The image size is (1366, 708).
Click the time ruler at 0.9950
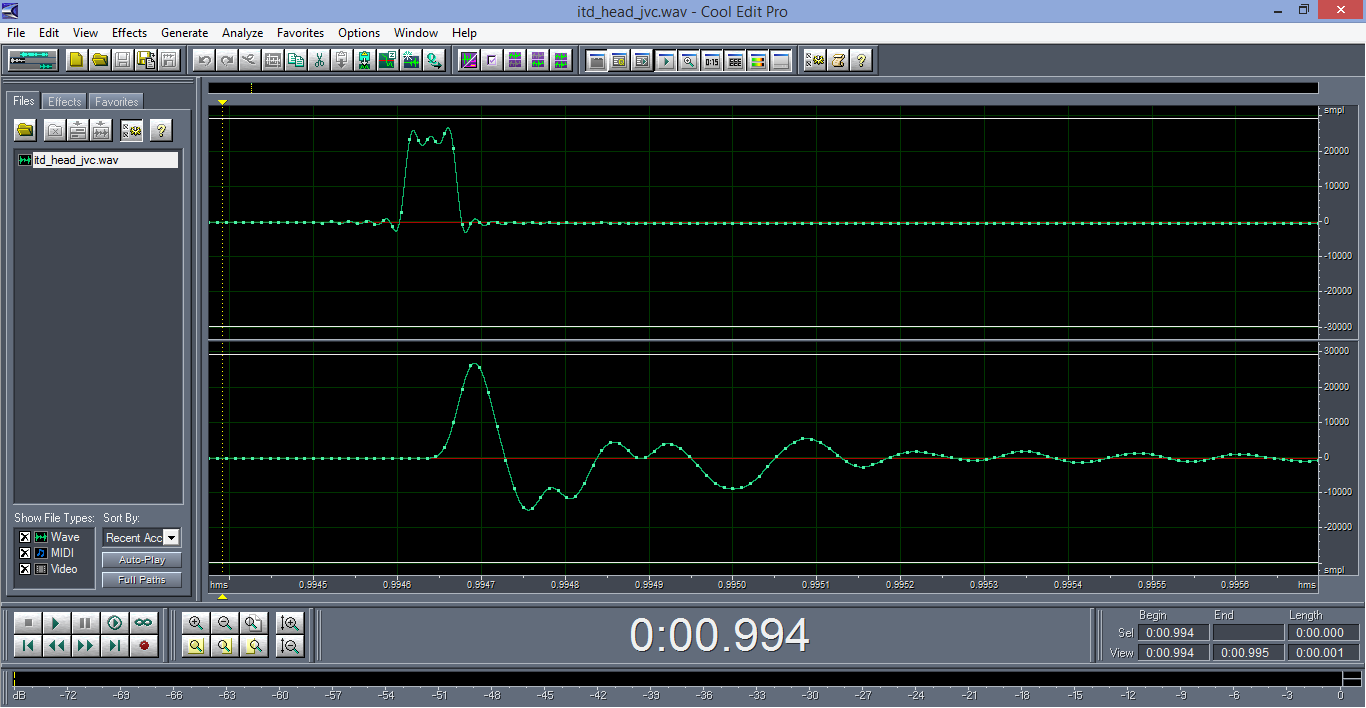point(734,584)
